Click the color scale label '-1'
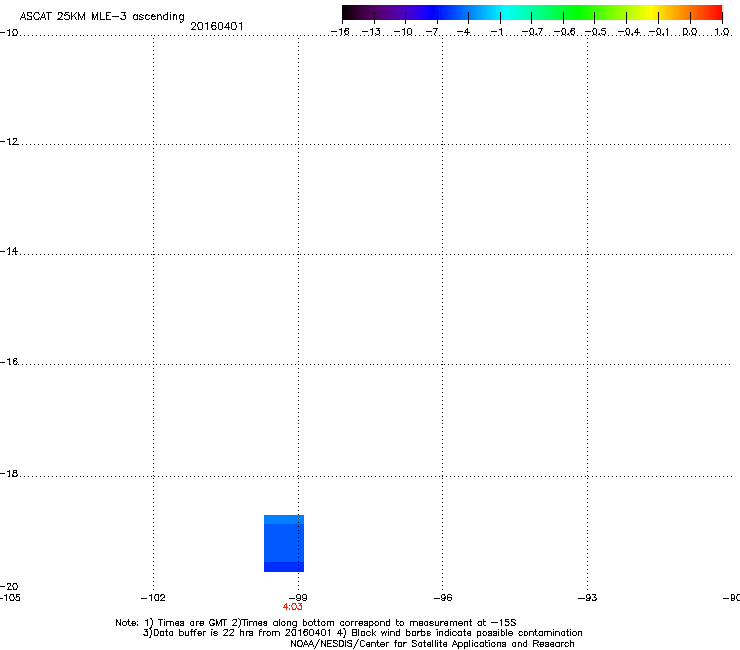This screenshot has height=650, width=740. pos(496,32)
